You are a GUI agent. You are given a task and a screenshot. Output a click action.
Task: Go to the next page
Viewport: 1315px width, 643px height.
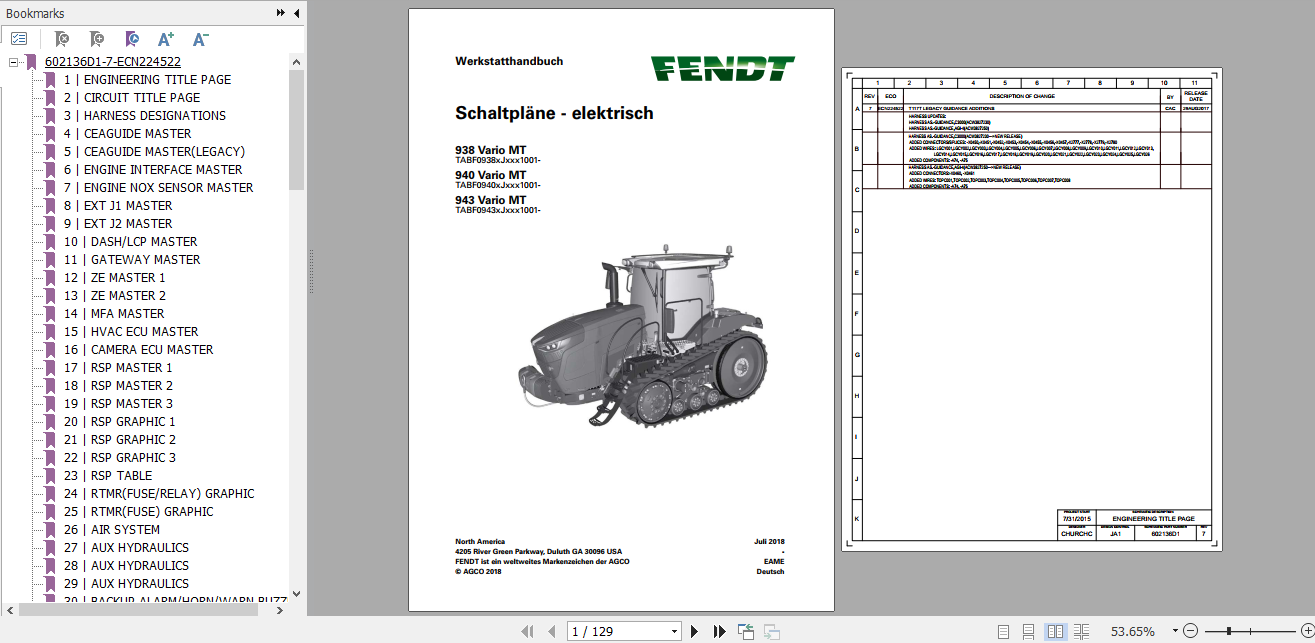pyautogui.click(x=695, y=631)
